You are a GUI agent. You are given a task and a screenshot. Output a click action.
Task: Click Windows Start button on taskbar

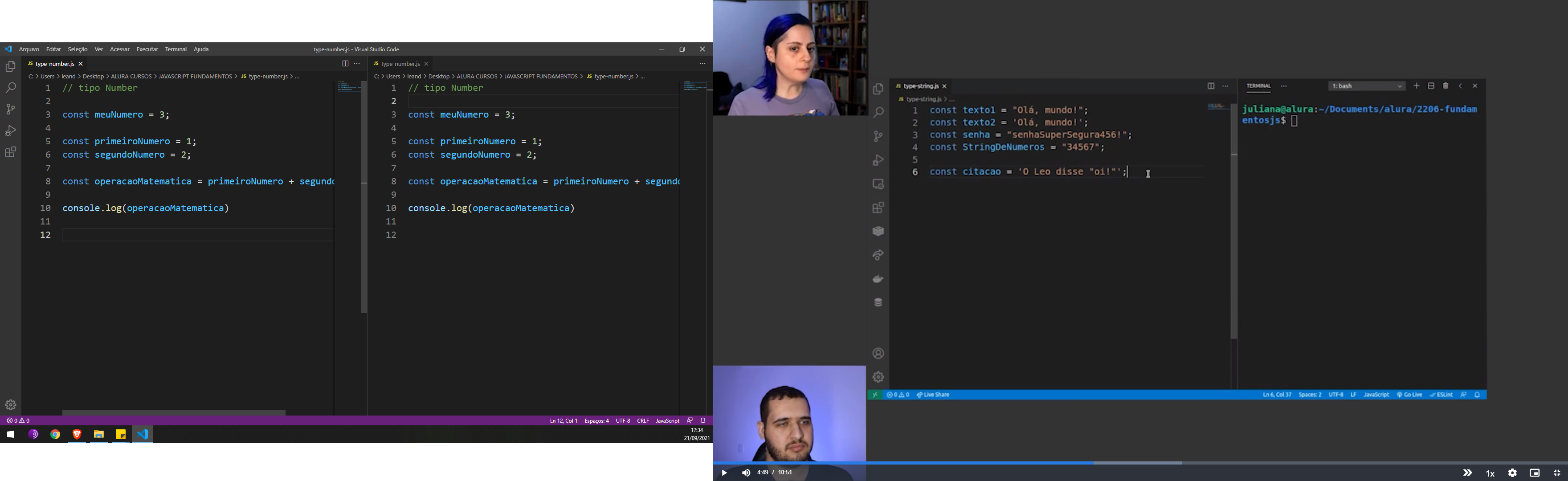(10, 434)
